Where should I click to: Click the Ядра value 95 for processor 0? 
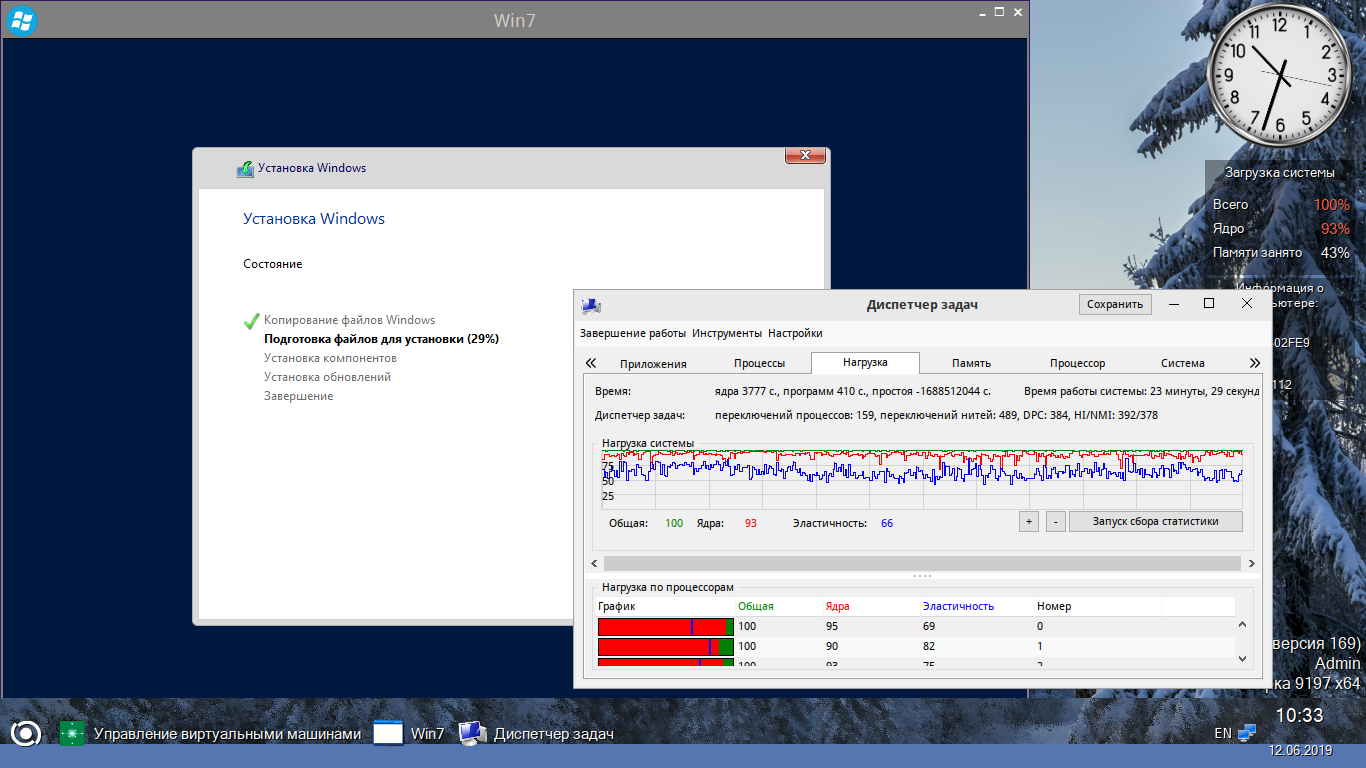pyautogui.click(x=832, y=627)
